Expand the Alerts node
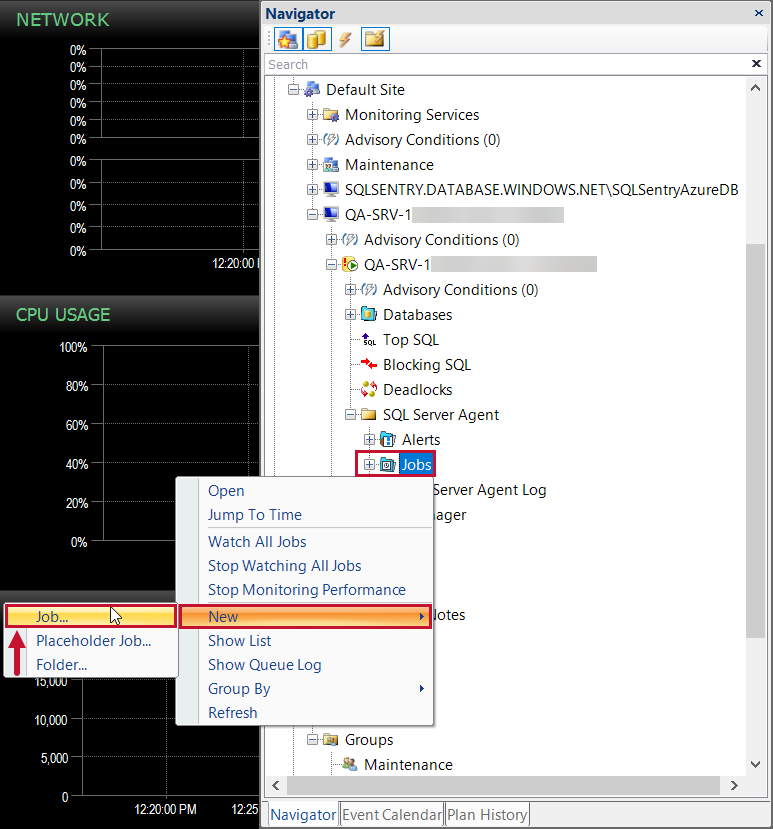773x829 pixels. tap(370, 439)
